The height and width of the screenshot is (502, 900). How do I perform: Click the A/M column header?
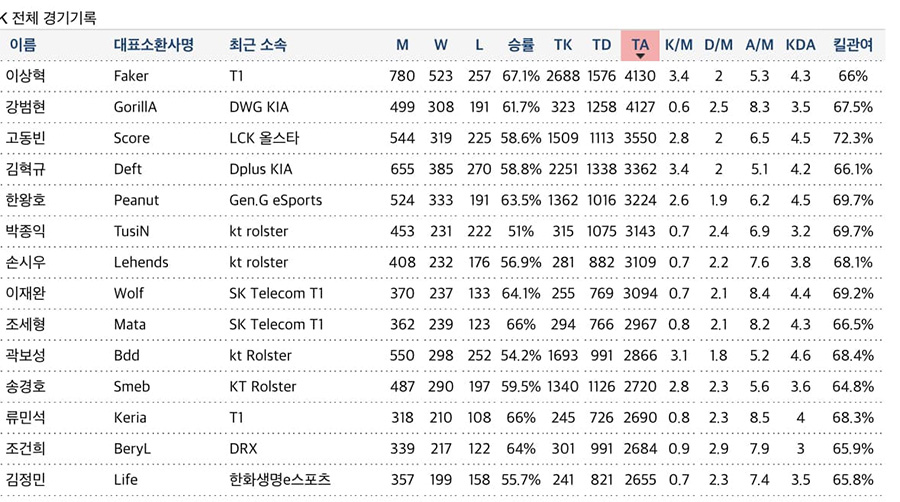[759, 45]
